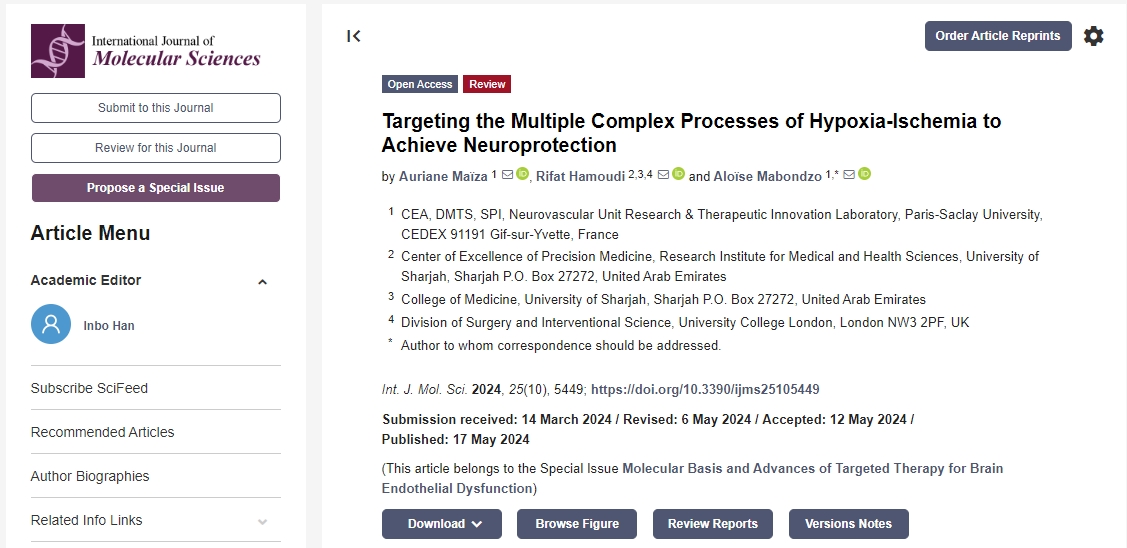Open article settings gear icon
Screen dimensions: 1127x548
(1094, 36)
